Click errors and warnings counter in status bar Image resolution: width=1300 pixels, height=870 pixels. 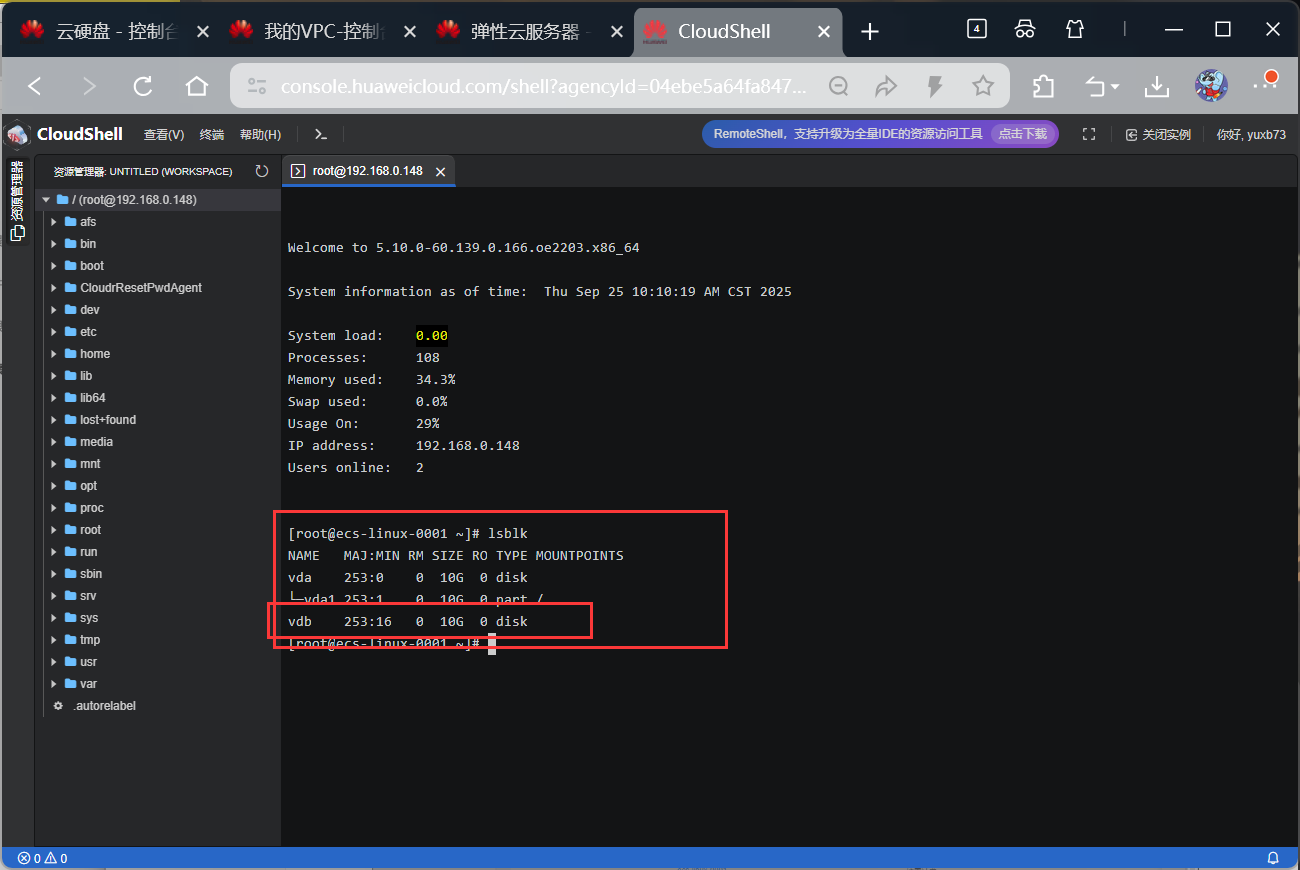(43, 858)
